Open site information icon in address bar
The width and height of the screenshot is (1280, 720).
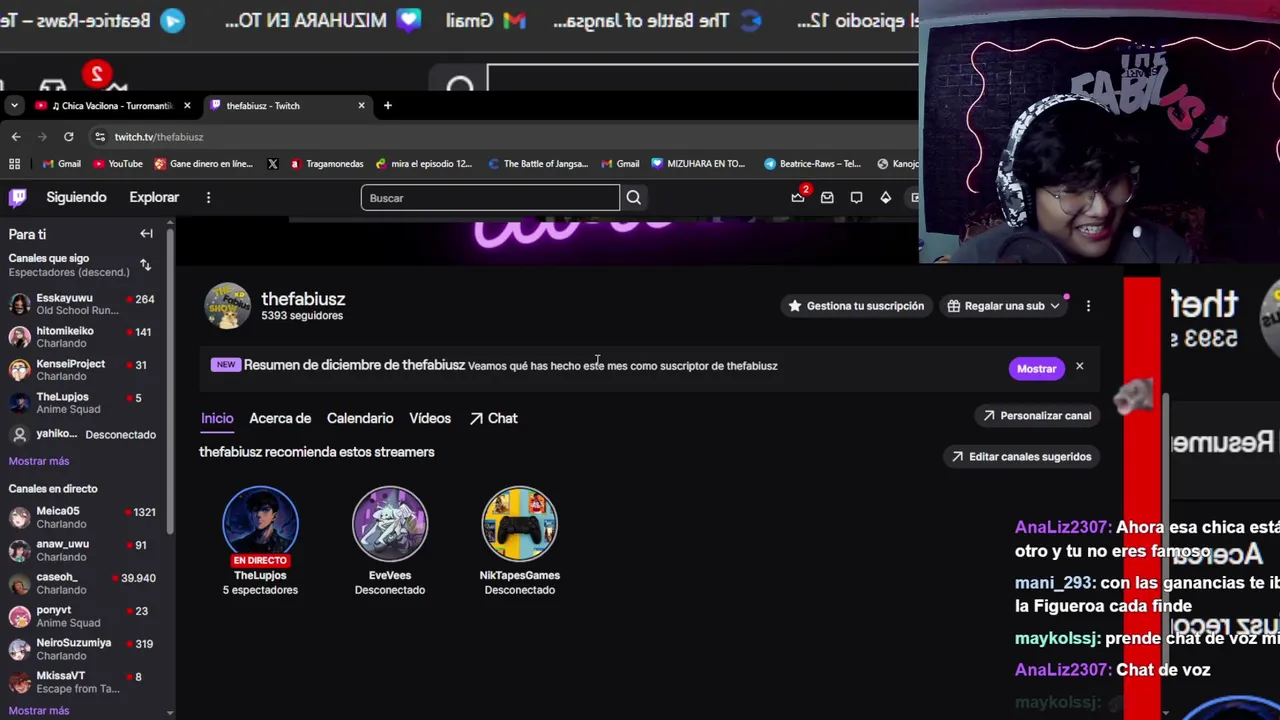click(x=100, y=137)
